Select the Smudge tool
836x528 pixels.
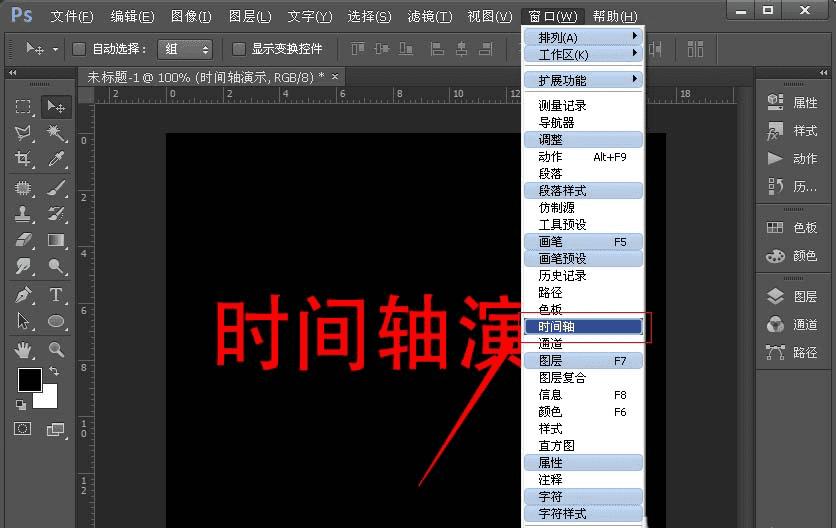pos(23,266)
